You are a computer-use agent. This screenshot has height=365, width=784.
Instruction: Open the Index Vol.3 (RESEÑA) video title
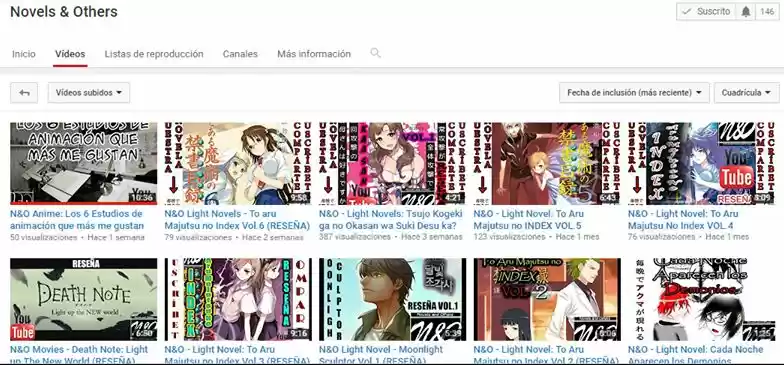pyautogui.click(x=237, y=354)
